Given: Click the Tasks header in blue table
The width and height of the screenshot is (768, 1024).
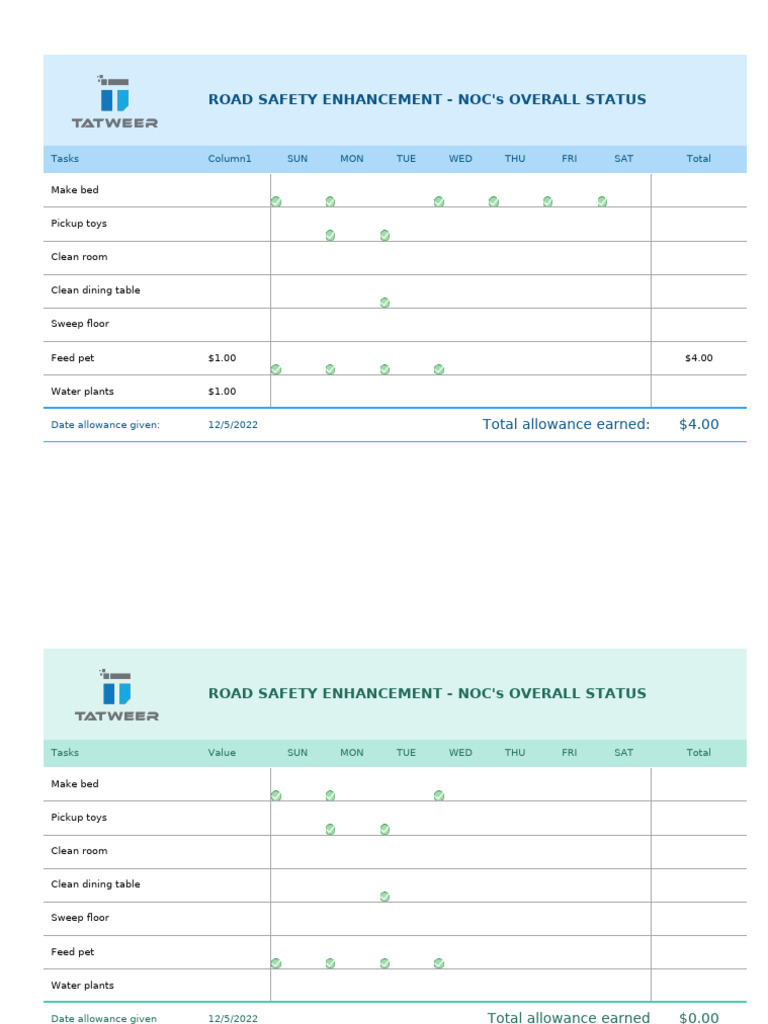Looking at the screenshot, I should pyautogui.click(x=65, y=159).
